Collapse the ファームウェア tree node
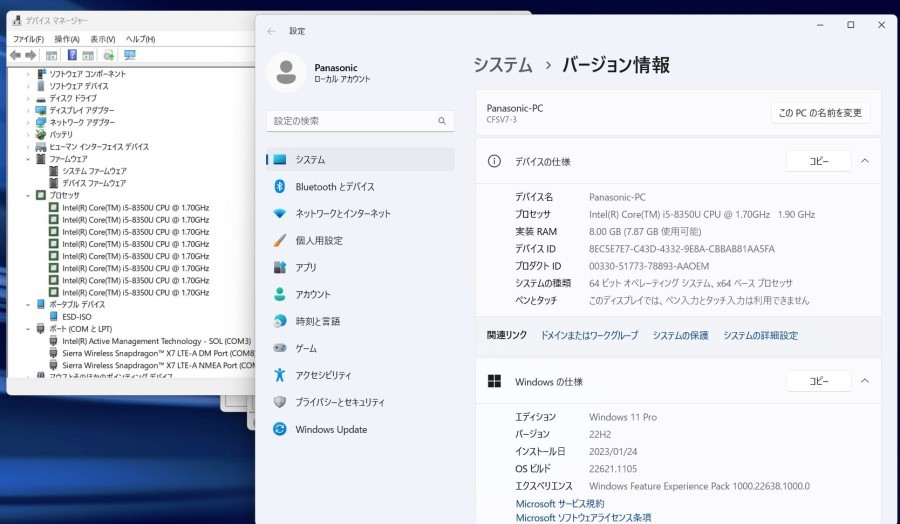The height and width of the screenshot is (524, 900). click(x=28, y=159)
